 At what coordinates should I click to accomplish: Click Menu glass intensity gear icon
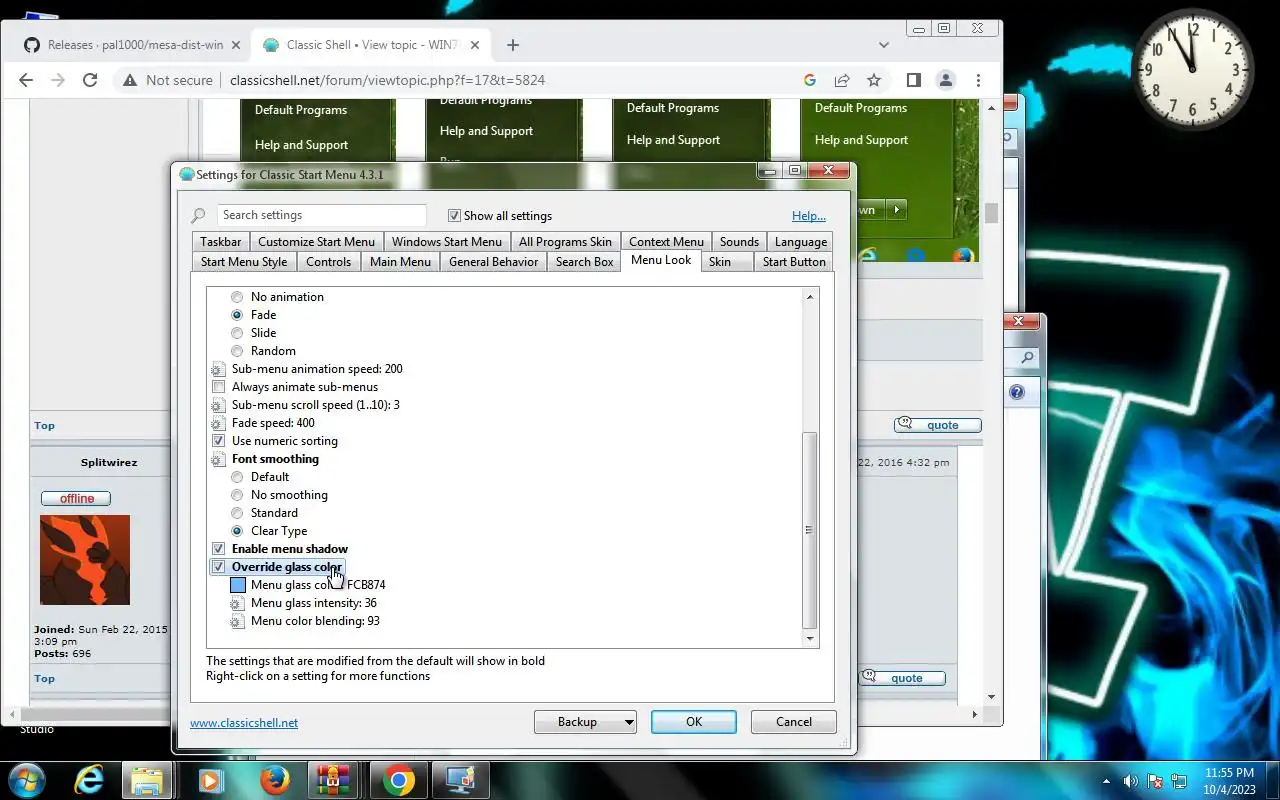click(x=237, y=603)
